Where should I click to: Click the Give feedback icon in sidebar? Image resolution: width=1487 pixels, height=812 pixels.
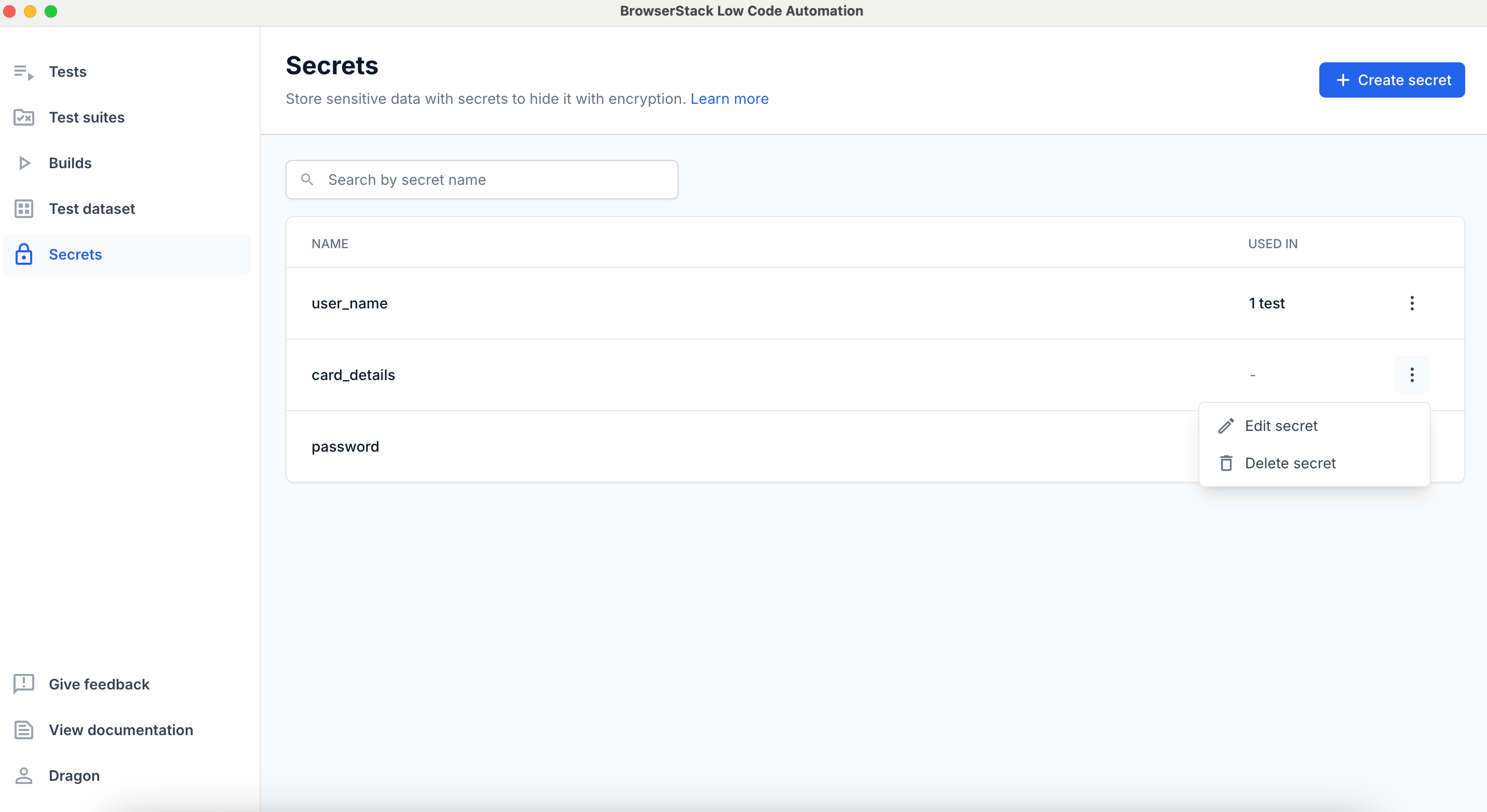24,683
